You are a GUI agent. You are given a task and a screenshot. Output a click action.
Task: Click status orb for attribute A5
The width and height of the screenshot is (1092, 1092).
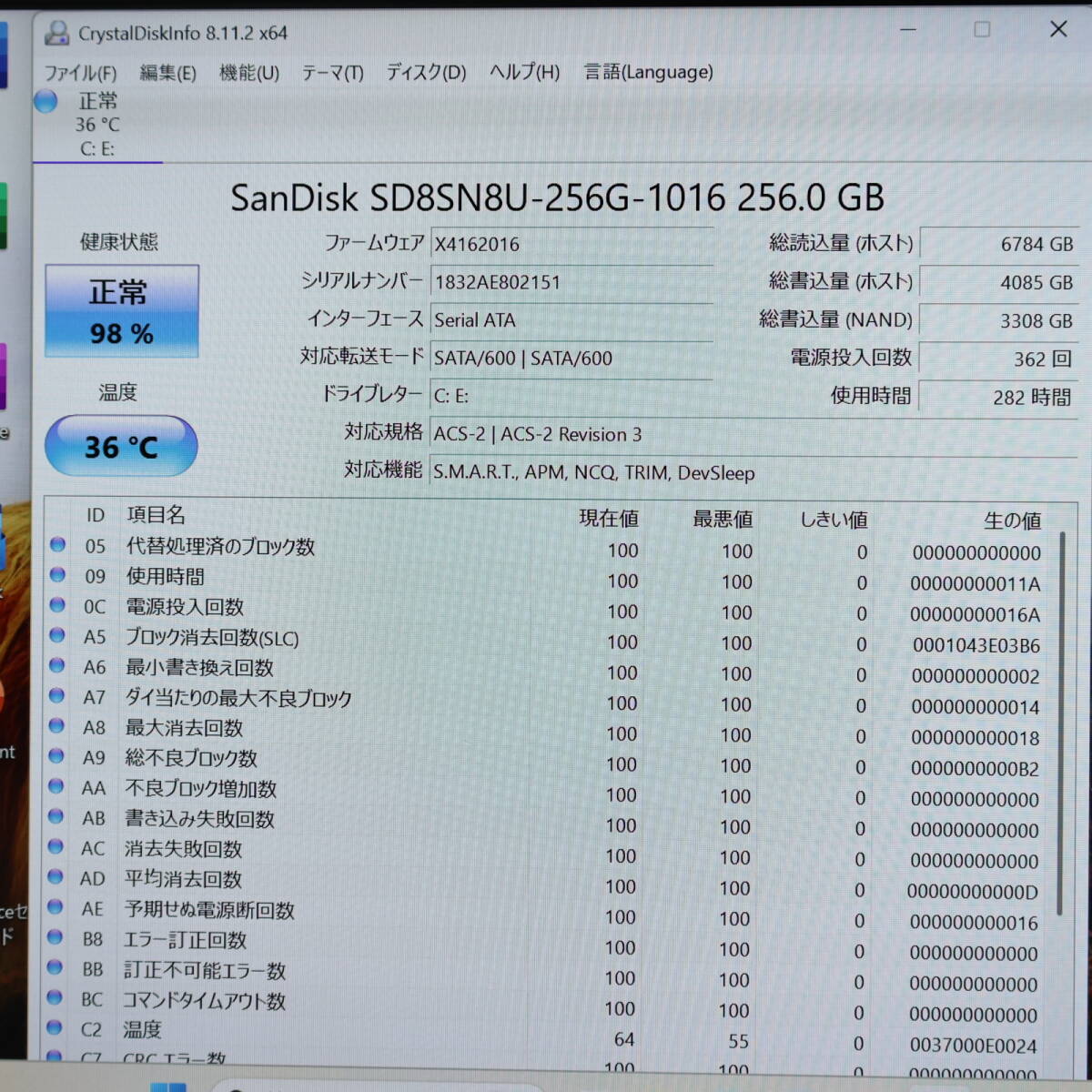tap(57, 635)
